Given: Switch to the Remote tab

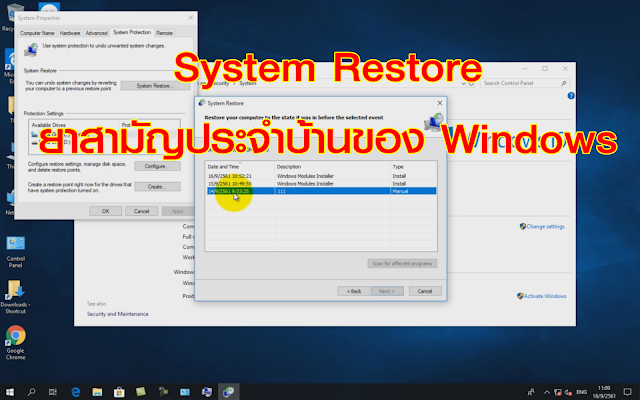Looking at the screenshot, I should point(164,33).
